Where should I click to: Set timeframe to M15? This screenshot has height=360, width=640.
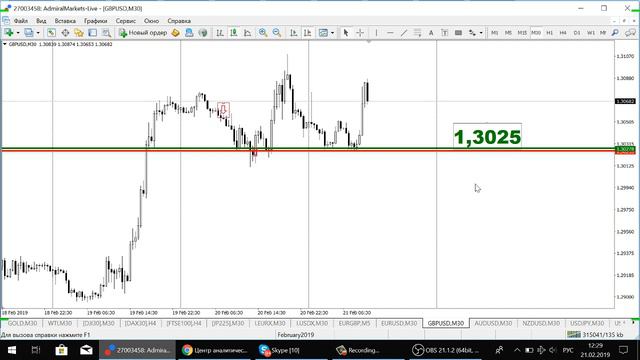pyautogui.click(x=522, y=33)
